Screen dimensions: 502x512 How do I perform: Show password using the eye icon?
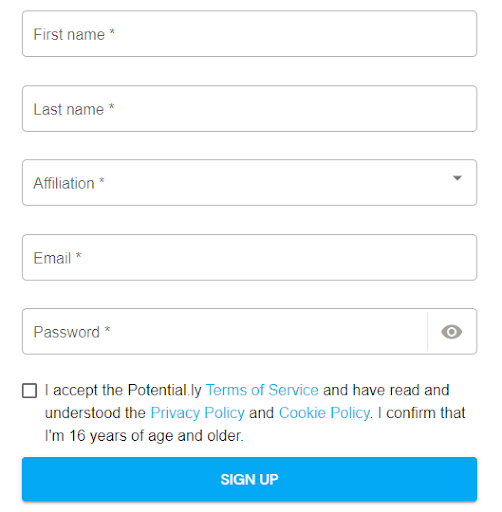tap(451, 332)
